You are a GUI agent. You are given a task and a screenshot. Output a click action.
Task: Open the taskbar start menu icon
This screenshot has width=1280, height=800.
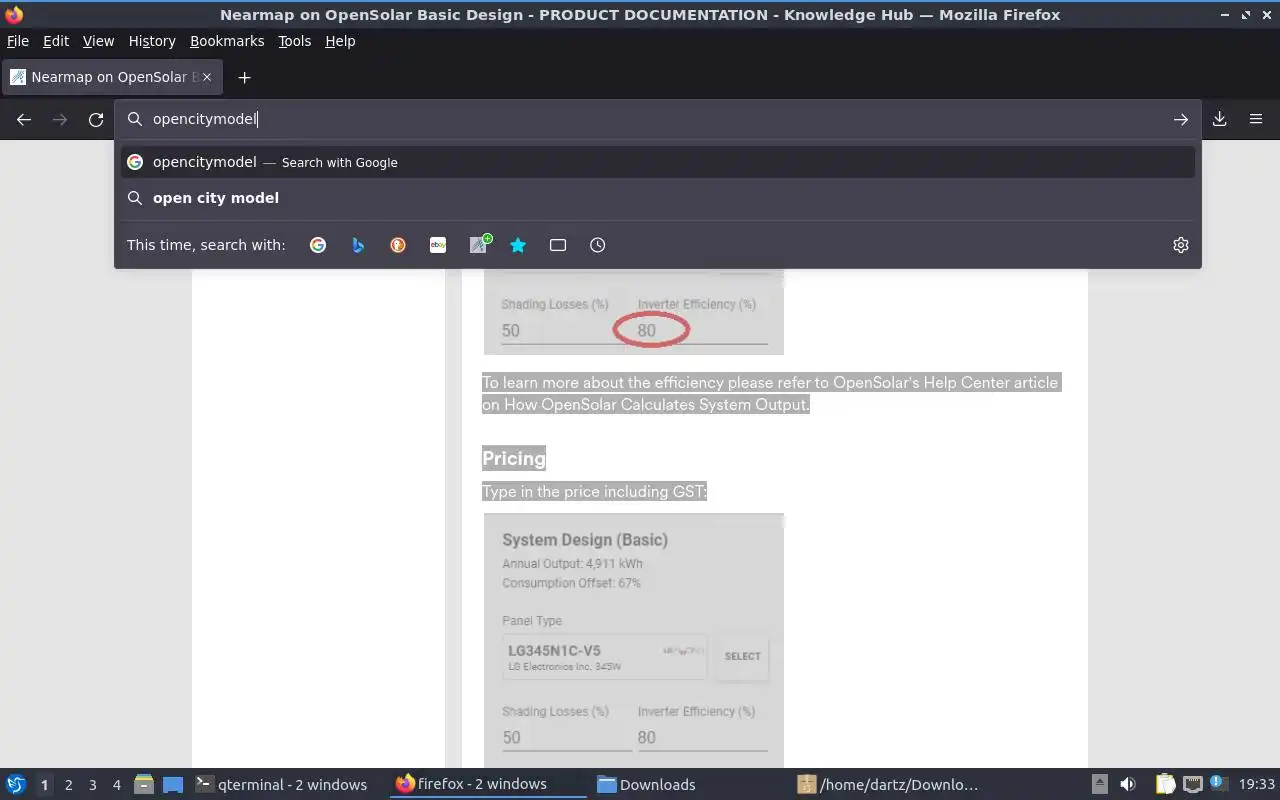click(x=16, y=784)
